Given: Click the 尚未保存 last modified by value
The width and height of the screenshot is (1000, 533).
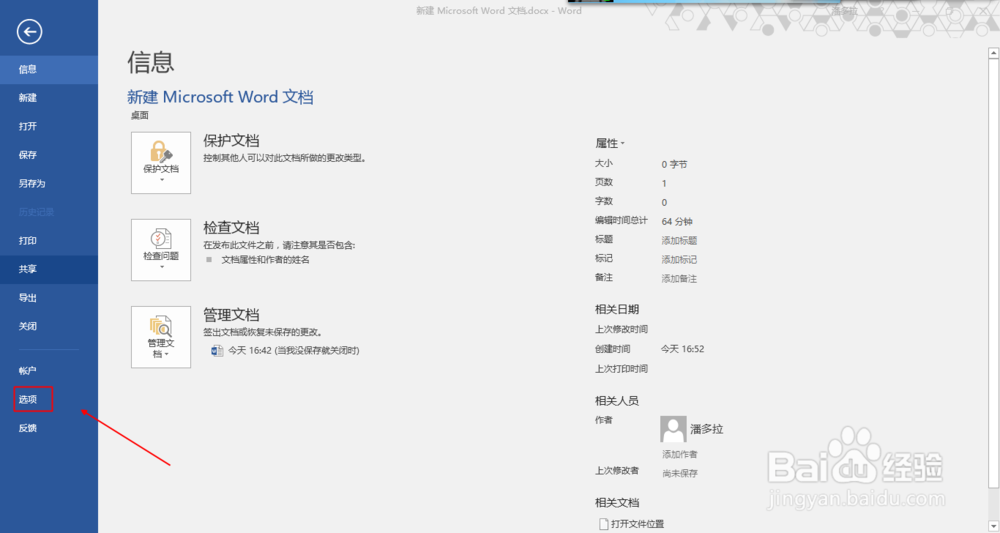Looking at the screenshot, I should click(x=679, y=474).
